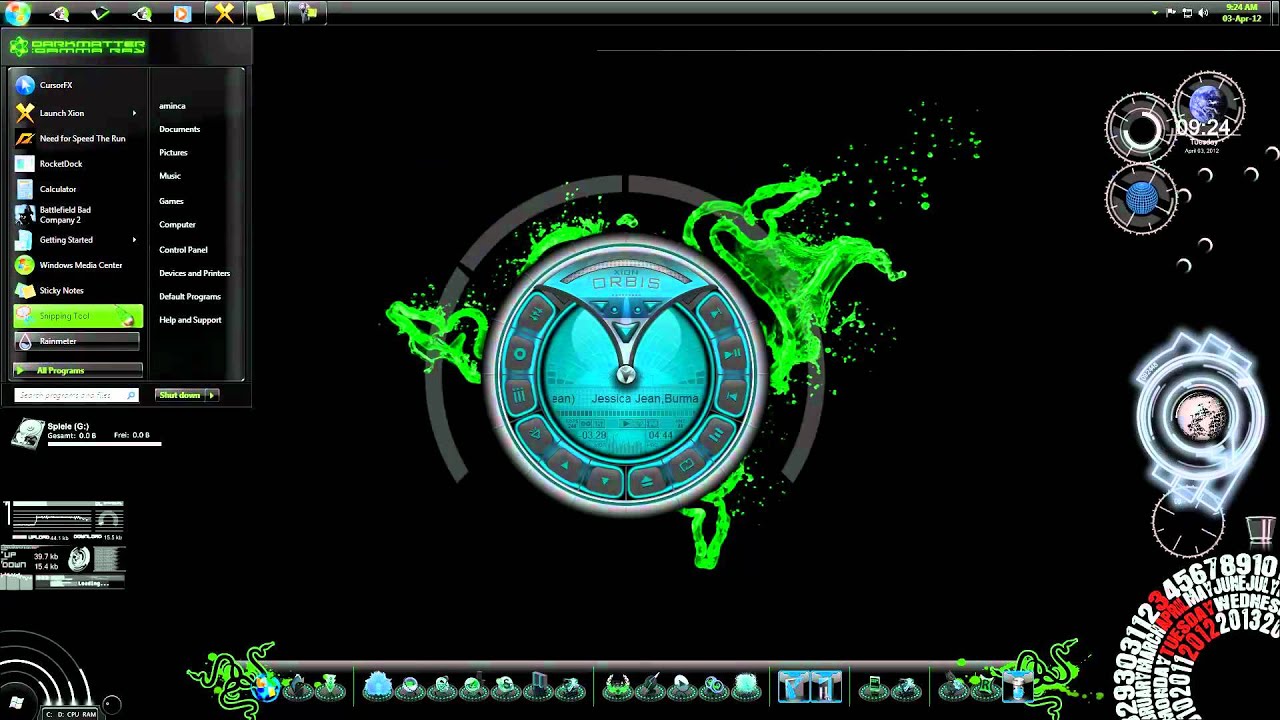Click the circle record button on Xion player
Screen dimensions: 1280x720
click(520, 354)
